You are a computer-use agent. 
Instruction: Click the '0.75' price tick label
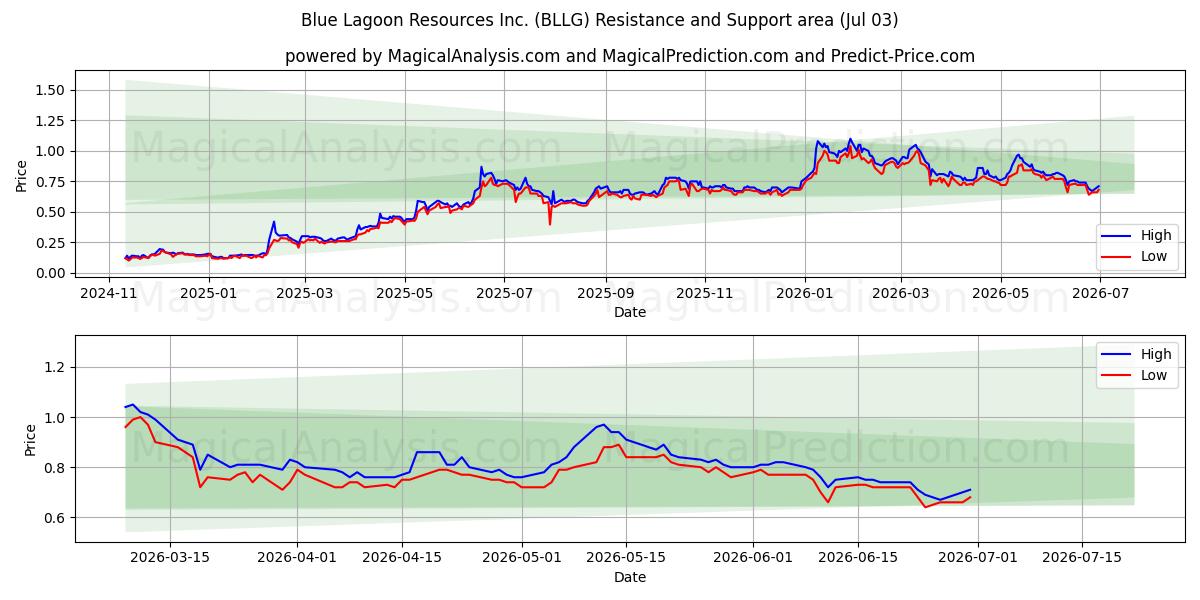pyautogui.click(x=50, y=182)
